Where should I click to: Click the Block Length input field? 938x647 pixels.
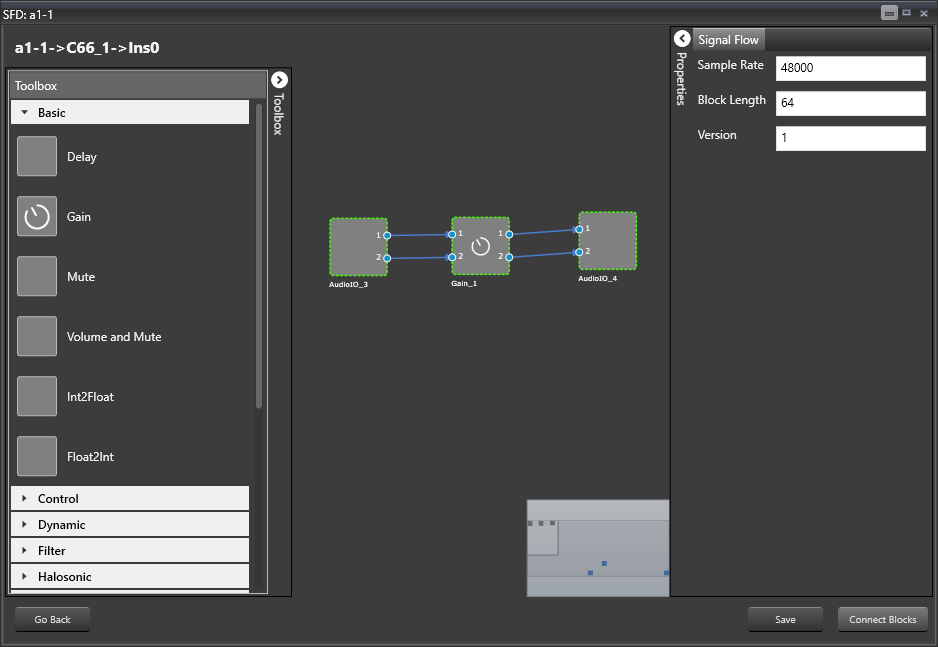pos(851,103)
